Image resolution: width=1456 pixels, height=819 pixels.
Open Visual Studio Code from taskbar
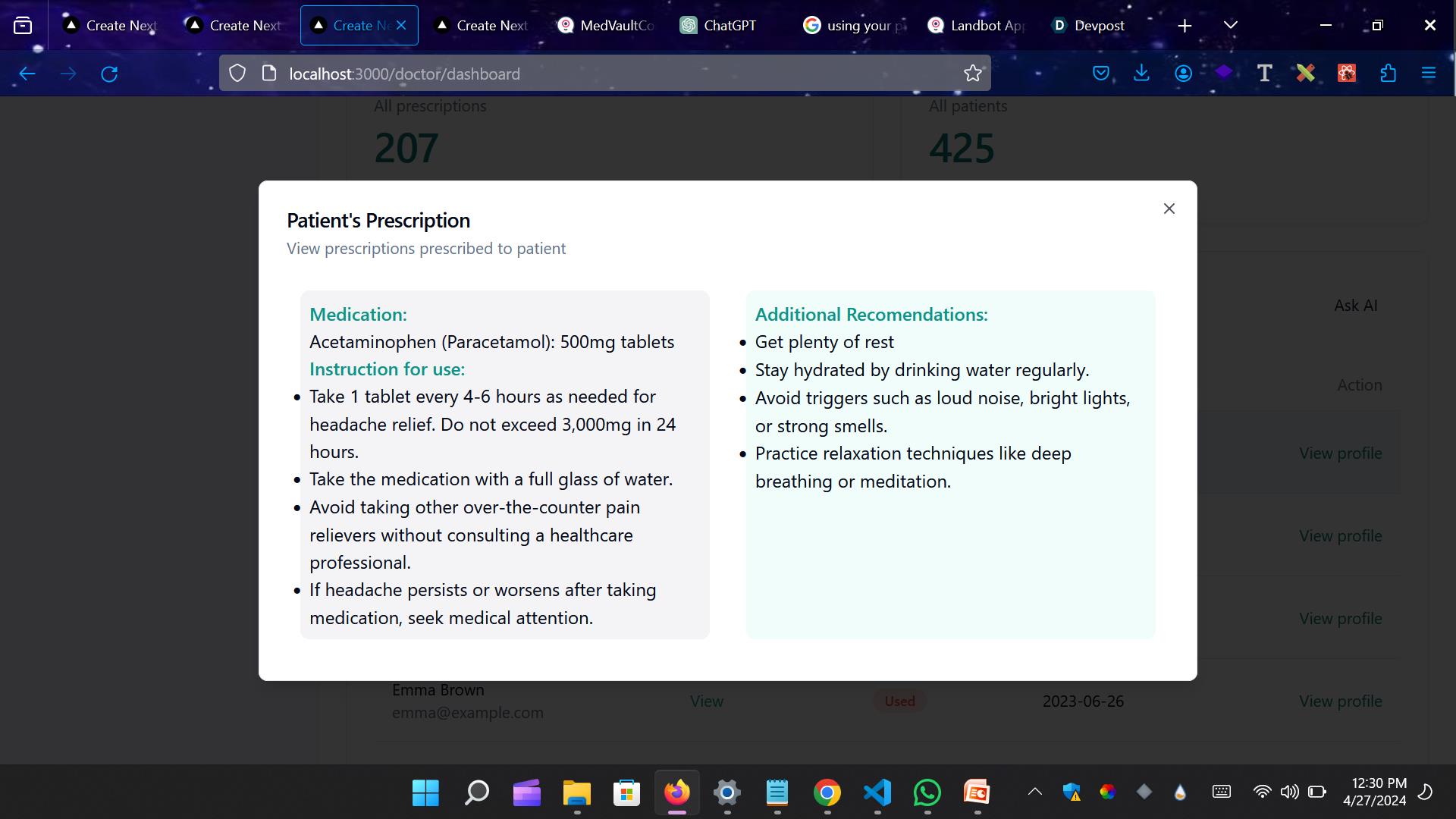click(877, 792)
